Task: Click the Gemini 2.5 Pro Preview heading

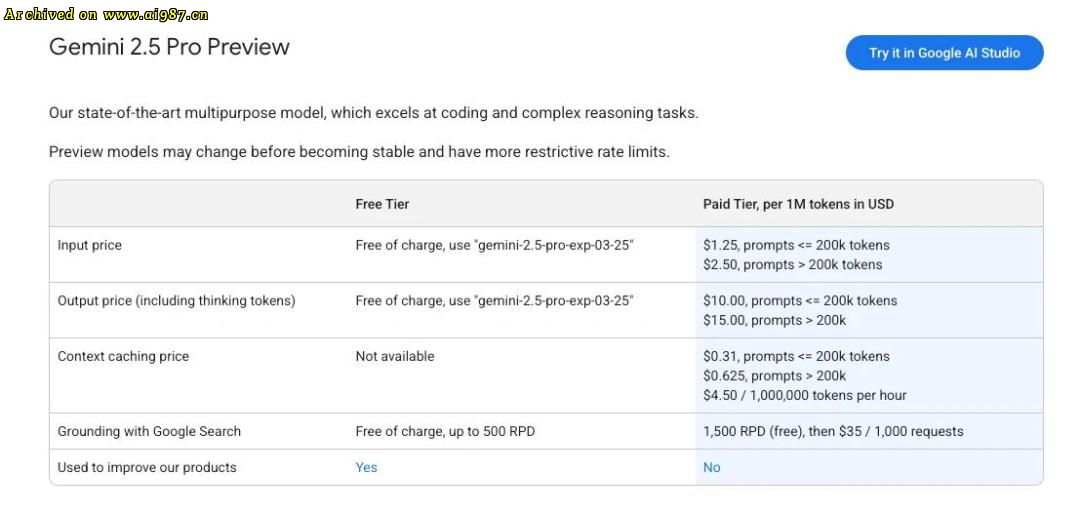Action: [169, 47]
